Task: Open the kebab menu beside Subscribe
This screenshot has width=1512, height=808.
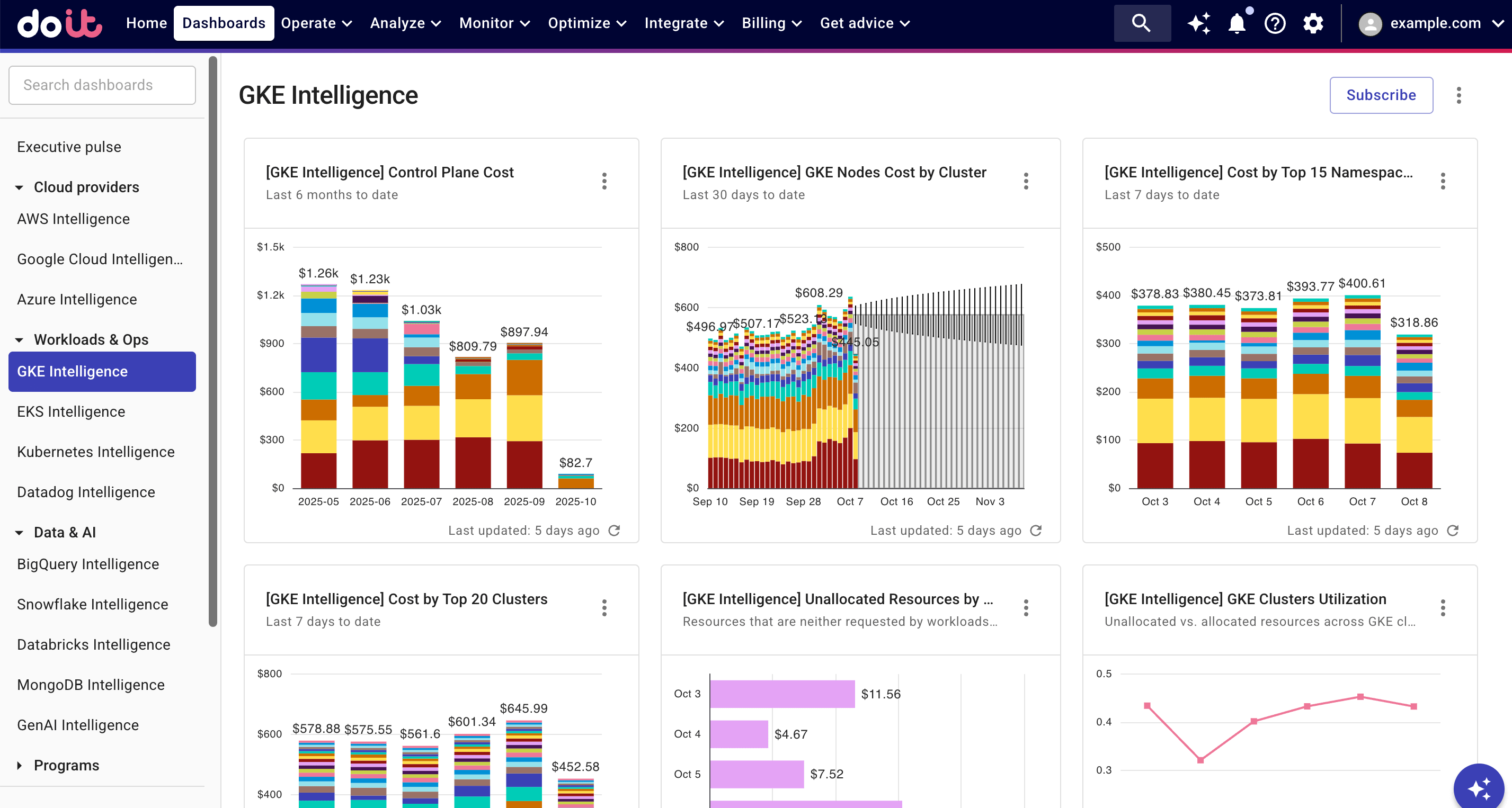Action: click(1458, 95)
